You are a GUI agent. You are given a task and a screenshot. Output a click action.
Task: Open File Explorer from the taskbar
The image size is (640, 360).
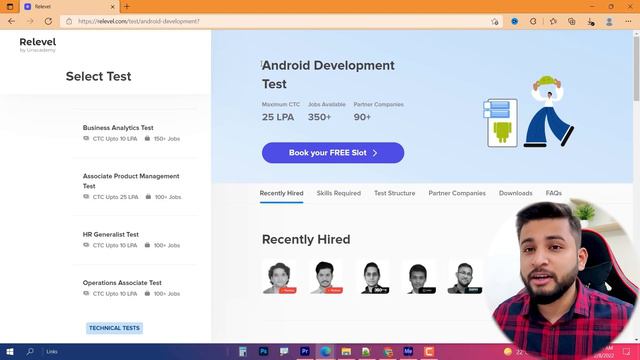tap(346, 351)
